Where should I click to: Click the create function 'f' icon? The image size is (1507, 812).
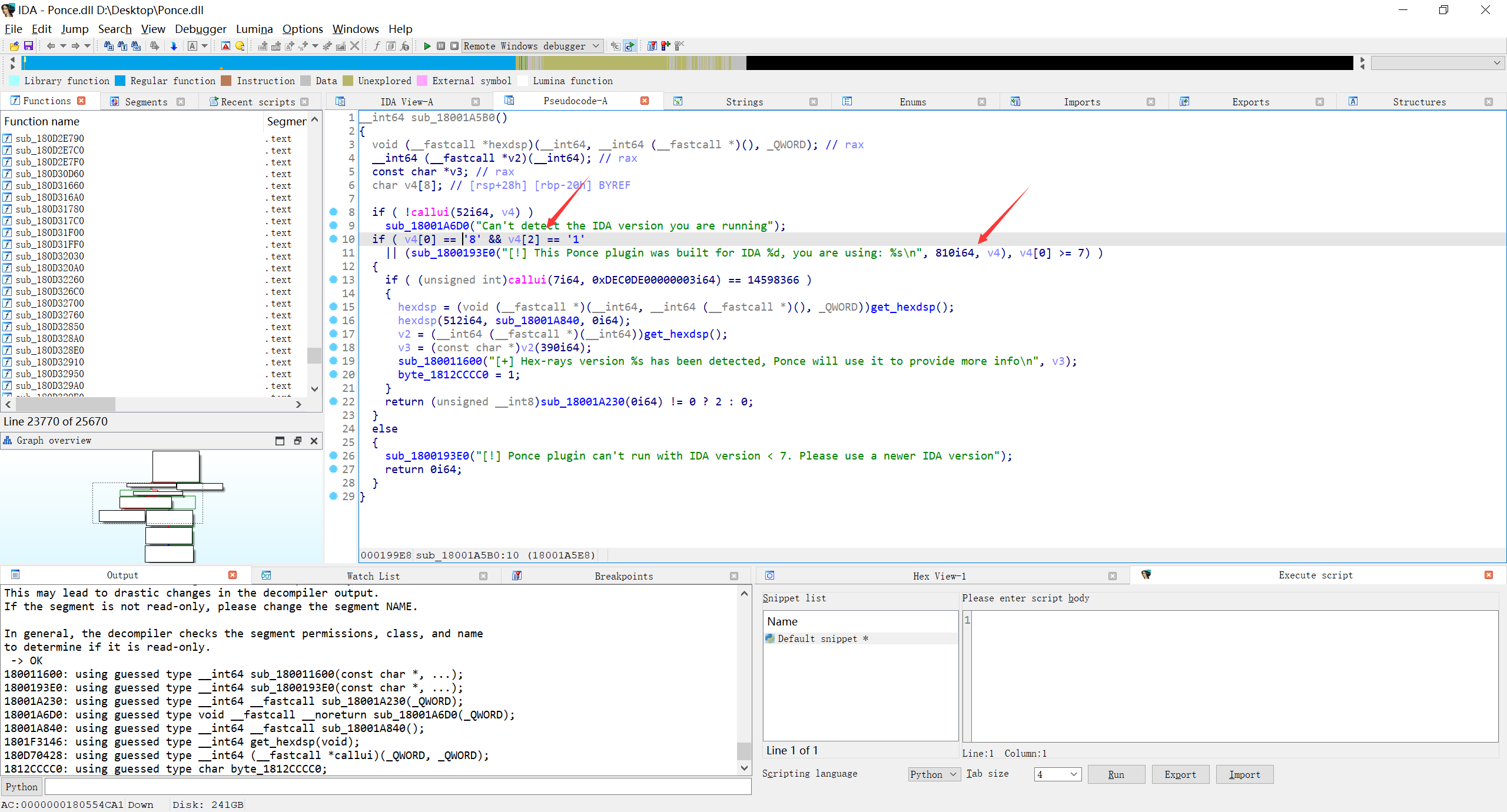[x=377, y=45]
